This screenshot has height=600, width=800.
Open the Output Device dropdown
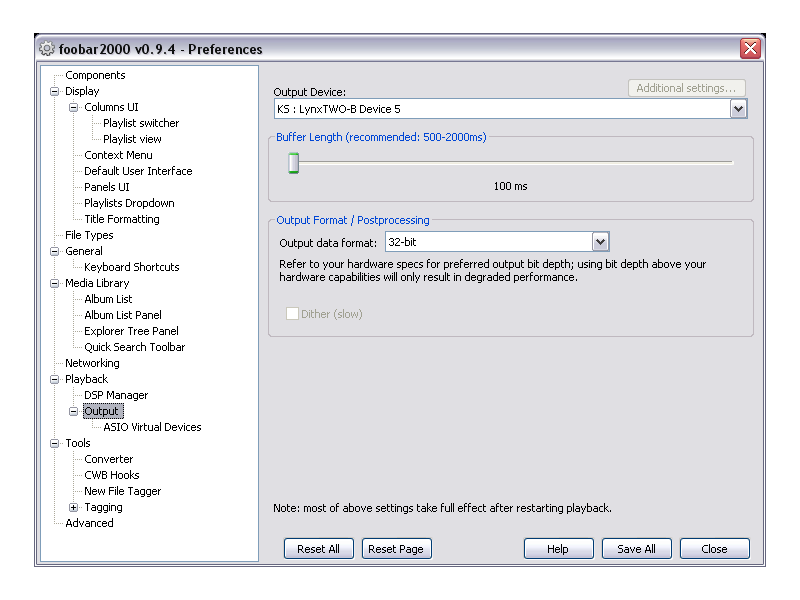[x=738, y=109]
